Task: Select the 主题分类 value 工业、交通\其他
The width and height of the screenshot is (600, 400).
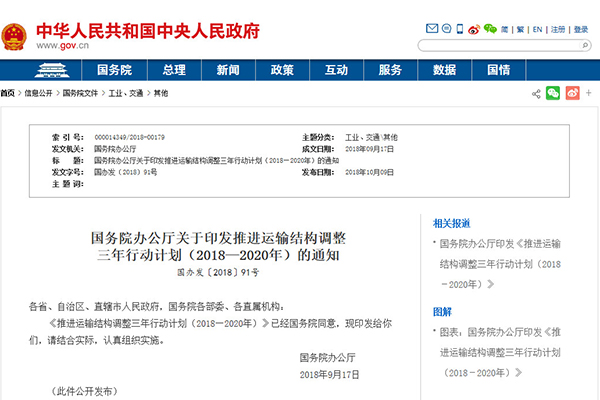Action: coord(371,137)
